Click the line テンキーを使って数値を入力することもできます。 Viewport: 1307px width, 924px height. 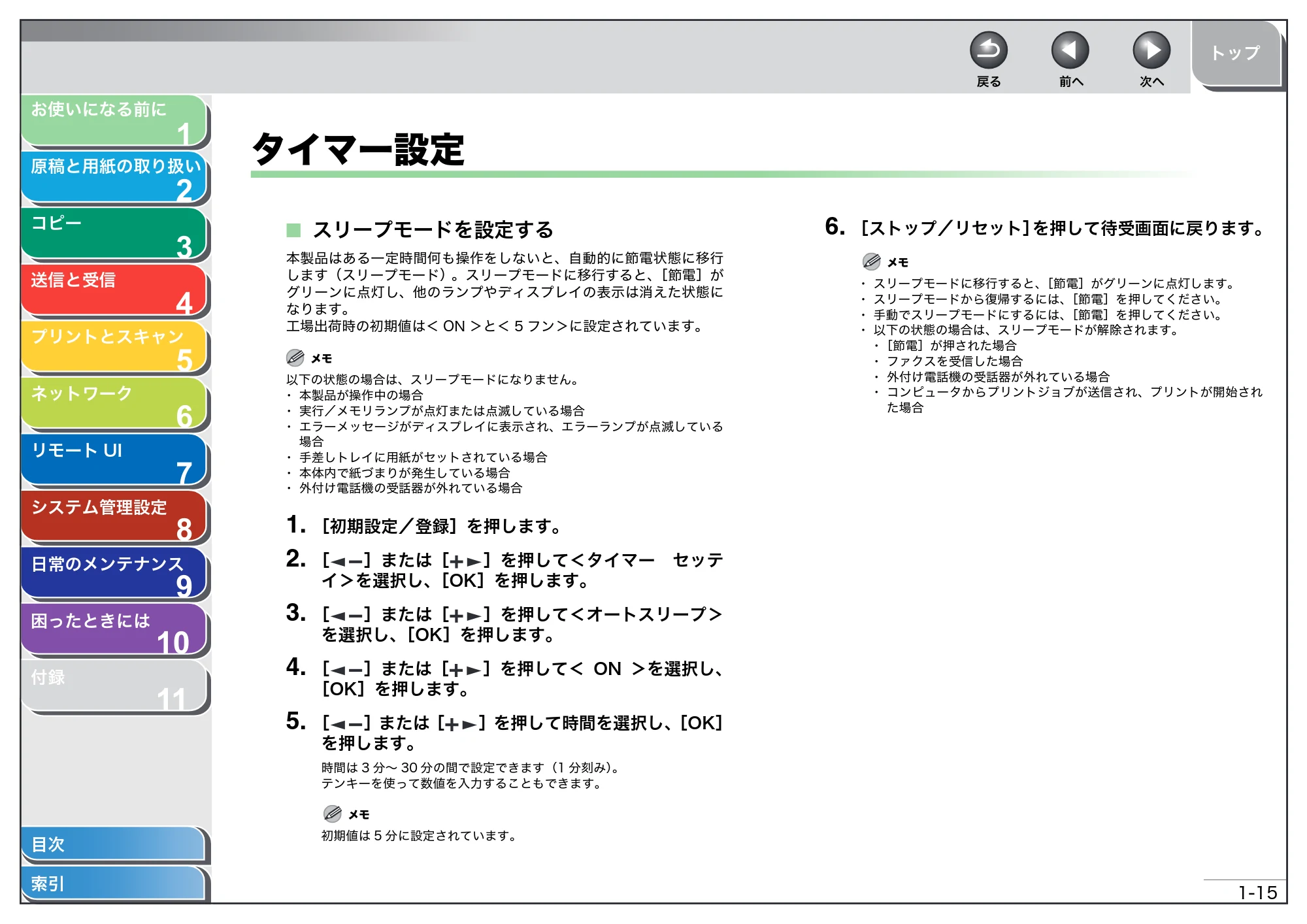point(463,784)
